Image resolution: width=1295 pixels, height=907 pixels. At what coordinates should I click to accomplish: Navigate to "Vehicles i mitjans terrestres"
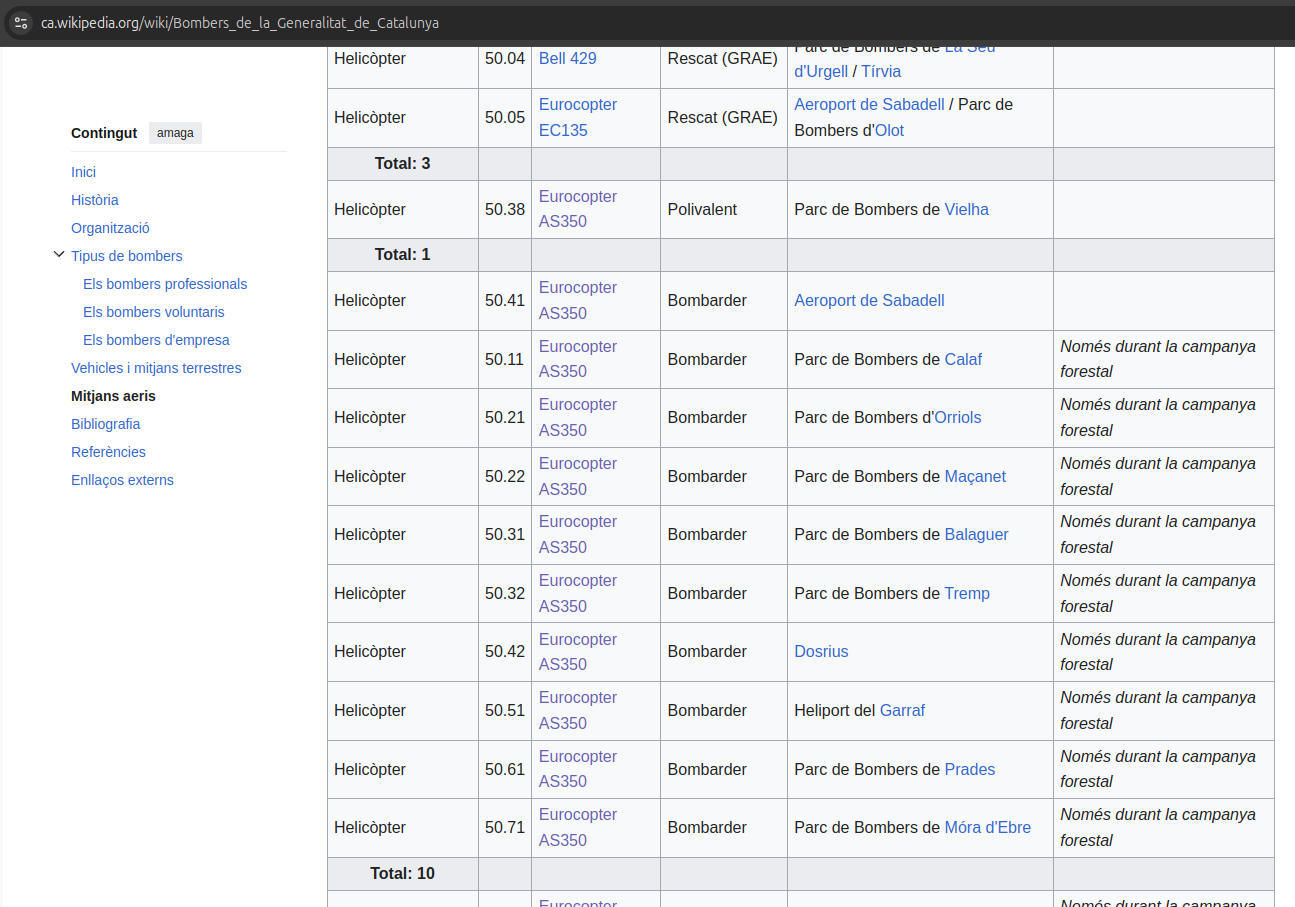tap(156, 368)
